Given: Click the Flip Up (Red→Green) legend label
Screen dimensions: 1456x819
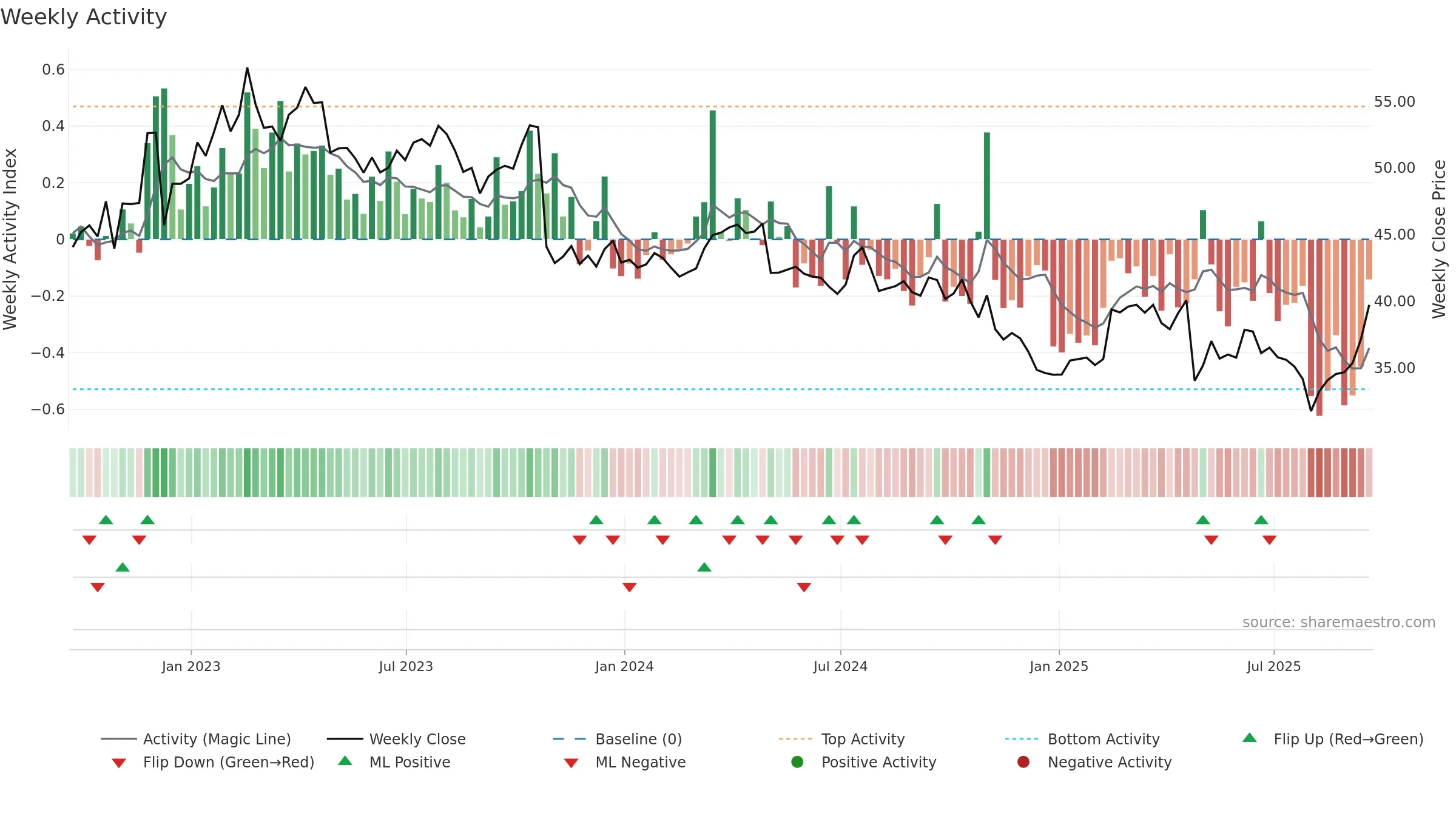Looking at the screenshot, I should [1349, 739].
